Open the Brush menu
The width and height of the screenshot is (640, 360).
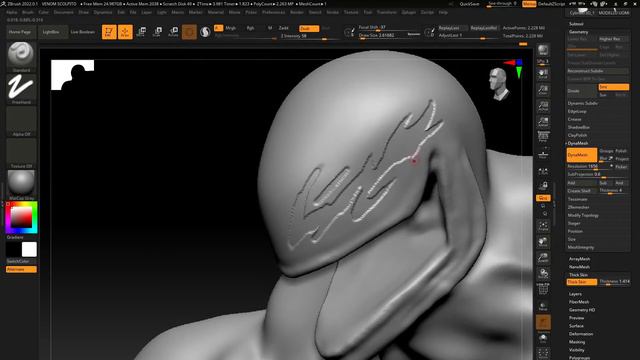coord(28,12)
